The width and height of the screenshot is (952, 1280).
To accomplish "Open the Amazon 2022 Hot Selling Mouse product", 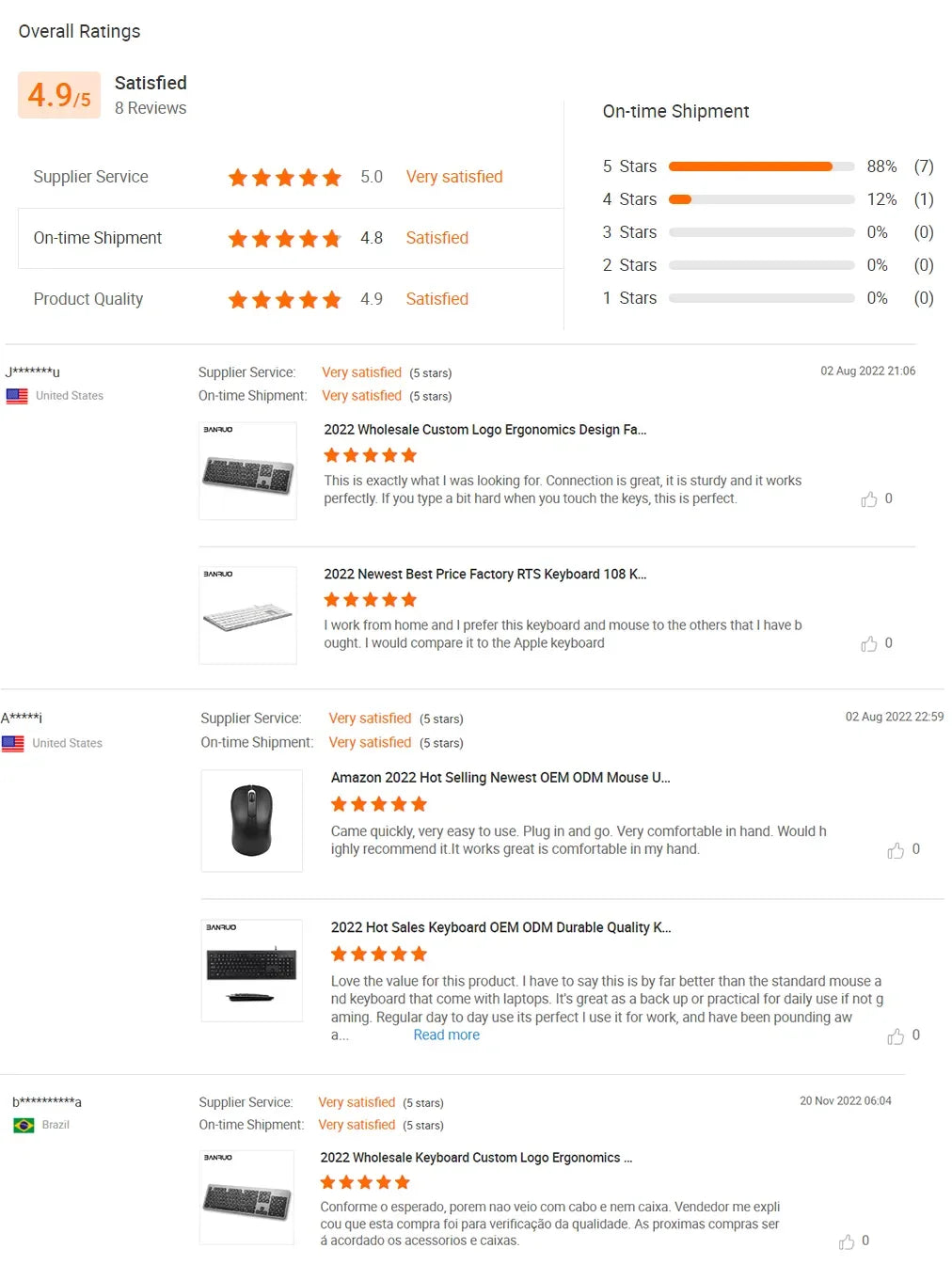I will [x=500, y=778].
